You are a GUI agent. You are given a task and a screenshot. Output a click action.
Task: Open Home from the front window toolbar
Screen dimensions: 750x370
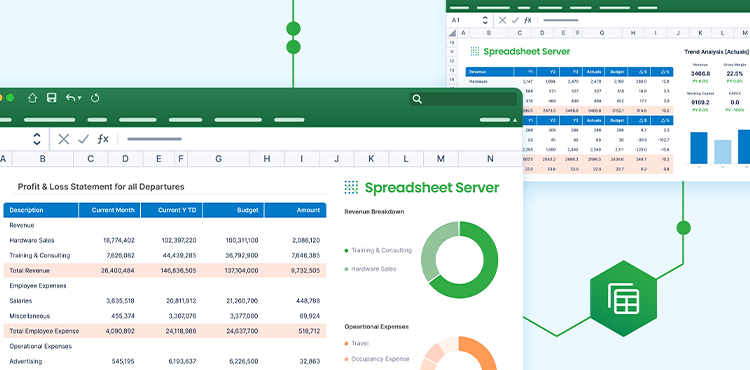(x=32, y=98)
